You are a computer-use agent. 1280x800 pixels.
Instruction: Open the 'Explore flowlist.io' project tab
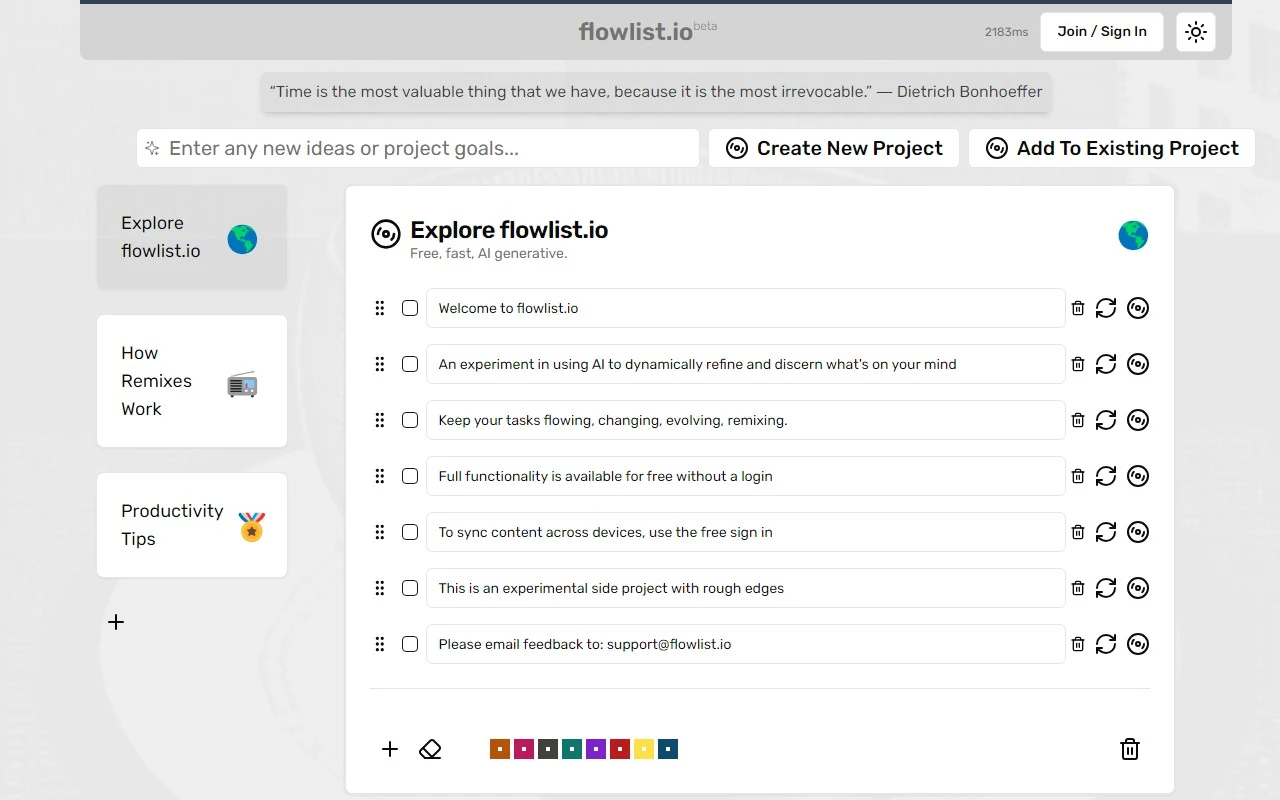coord(192,237)
